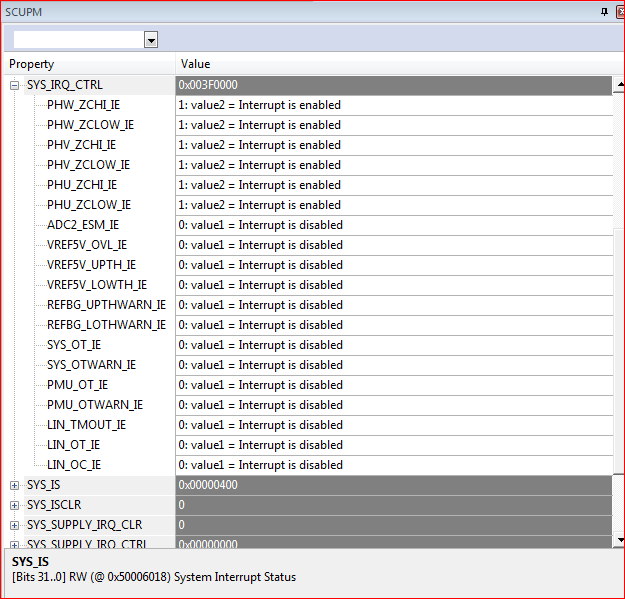This screenshot has height=599, width=625.
Task: Select the REFBG_UPTHWARN_IE bit field
Action: (x=106, y=304)
